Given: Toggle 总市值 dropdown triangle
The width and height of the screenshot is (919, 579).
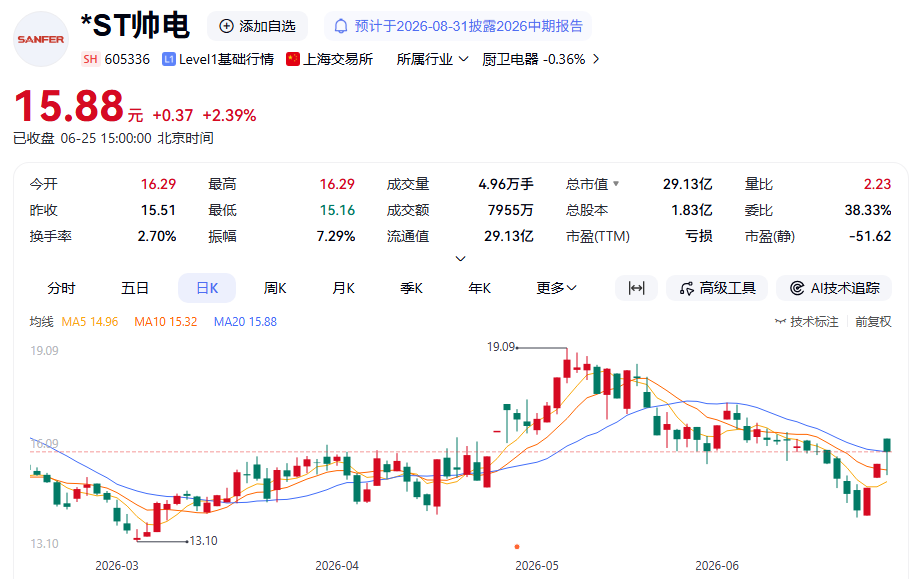Looking at the screenshot, I should point(616,184).
